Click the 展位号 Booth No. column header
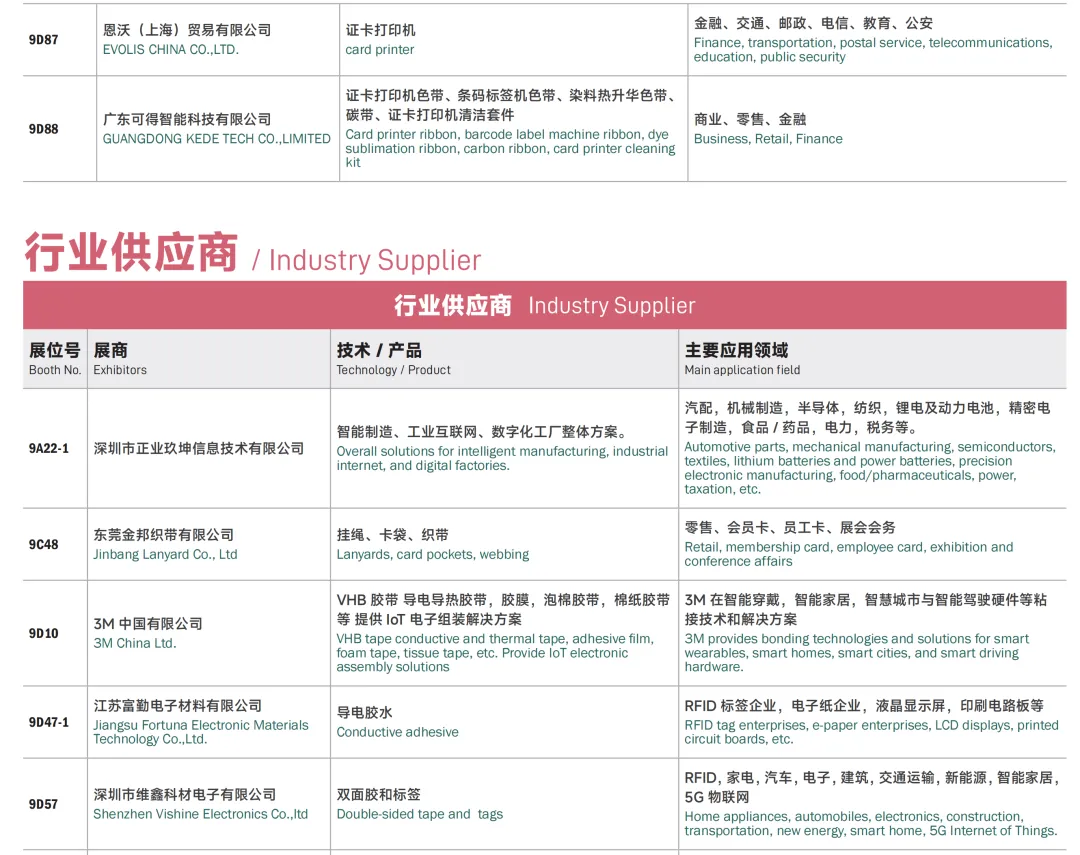This screenshot has height=855, width=1080. click(x=55, y=359)
